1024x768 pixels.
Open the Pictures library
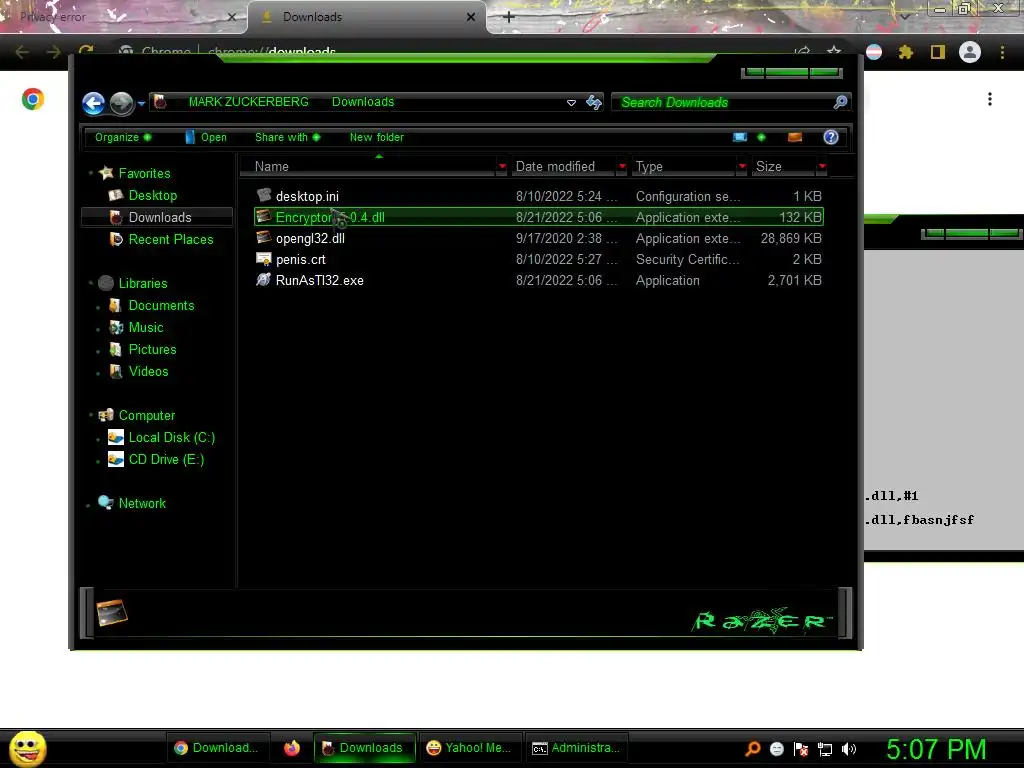(x=152, y=349)
